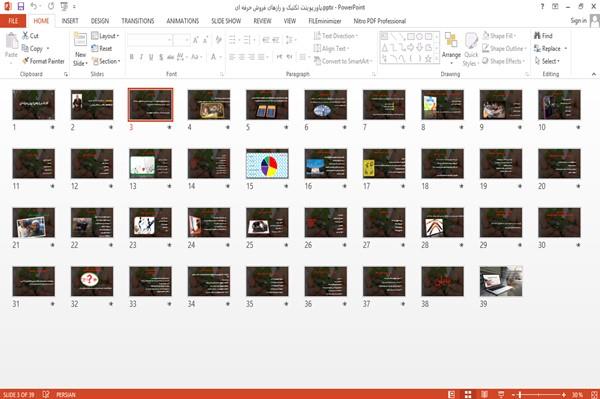The image size is (600, 399).
Task: Click the New Slide button icon
Action: [80, 40]
